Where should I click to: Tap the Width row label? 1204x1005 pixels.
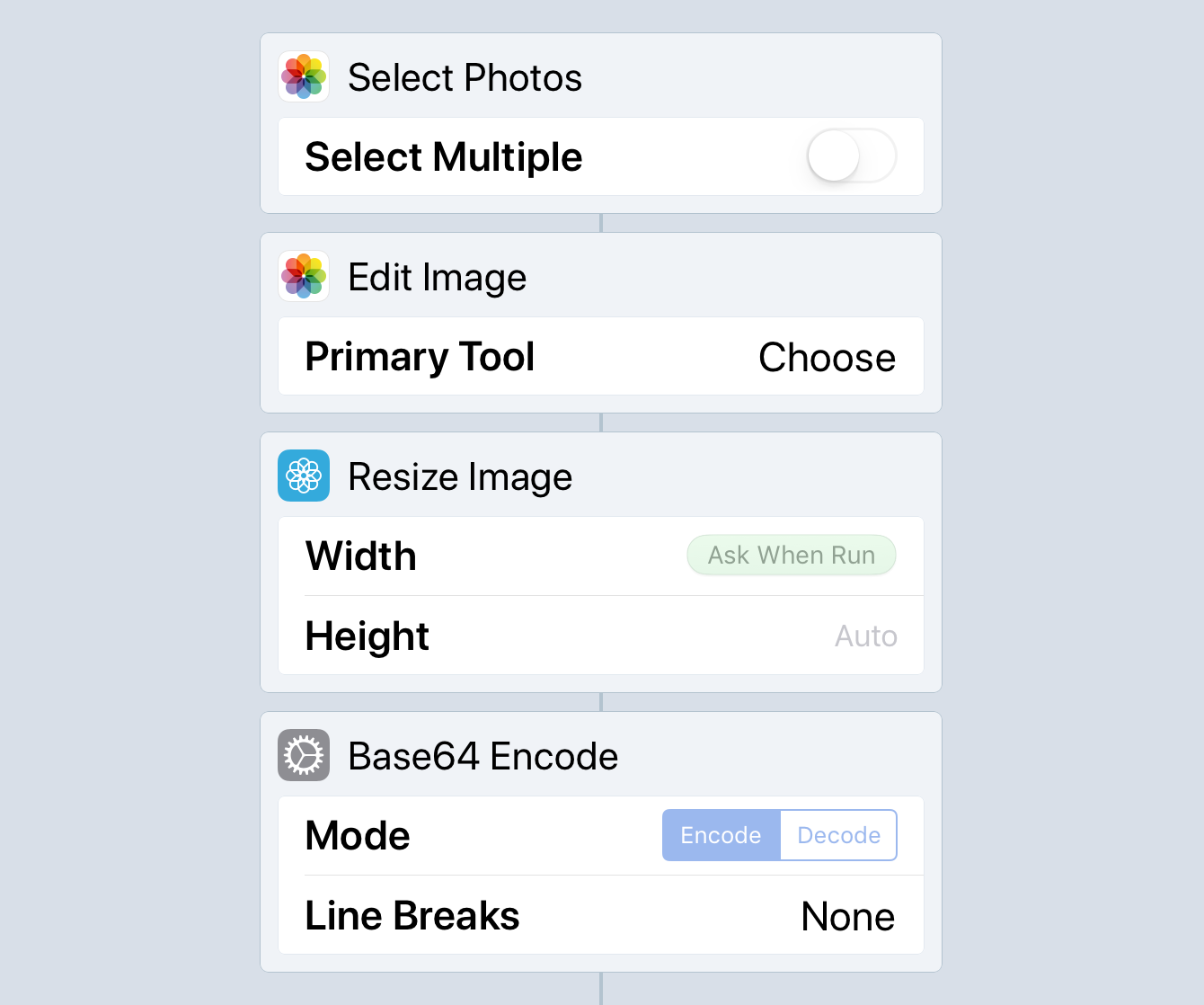[x=360, y=556]
